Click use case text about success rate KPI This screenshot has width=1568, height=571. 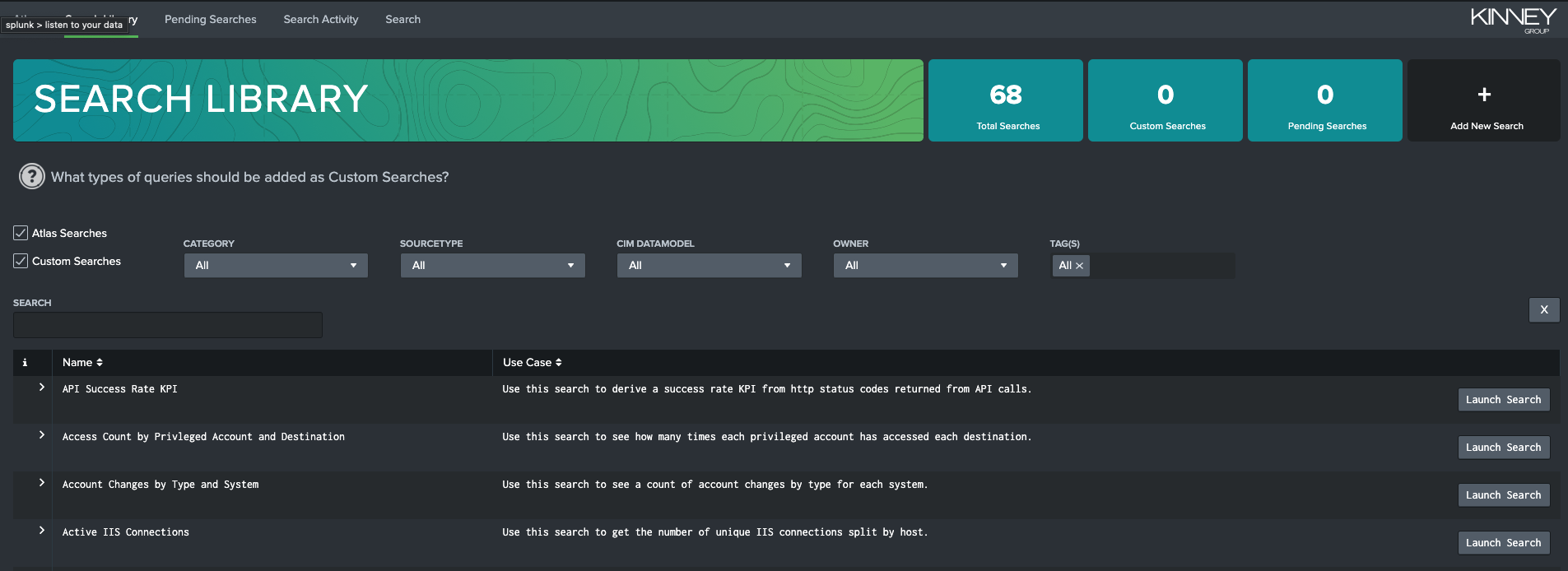[x=767, y=389]
